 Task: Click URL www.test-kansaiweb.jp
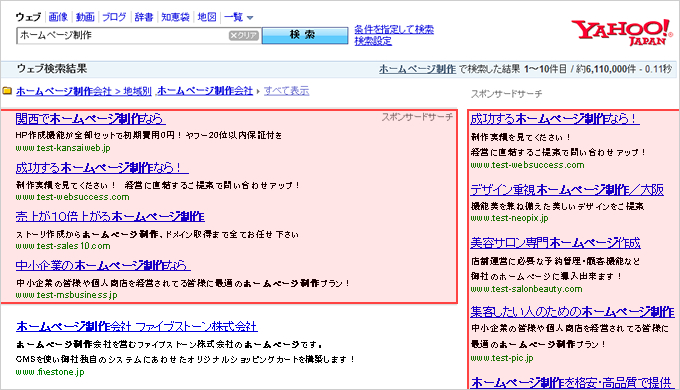point(63,148)
